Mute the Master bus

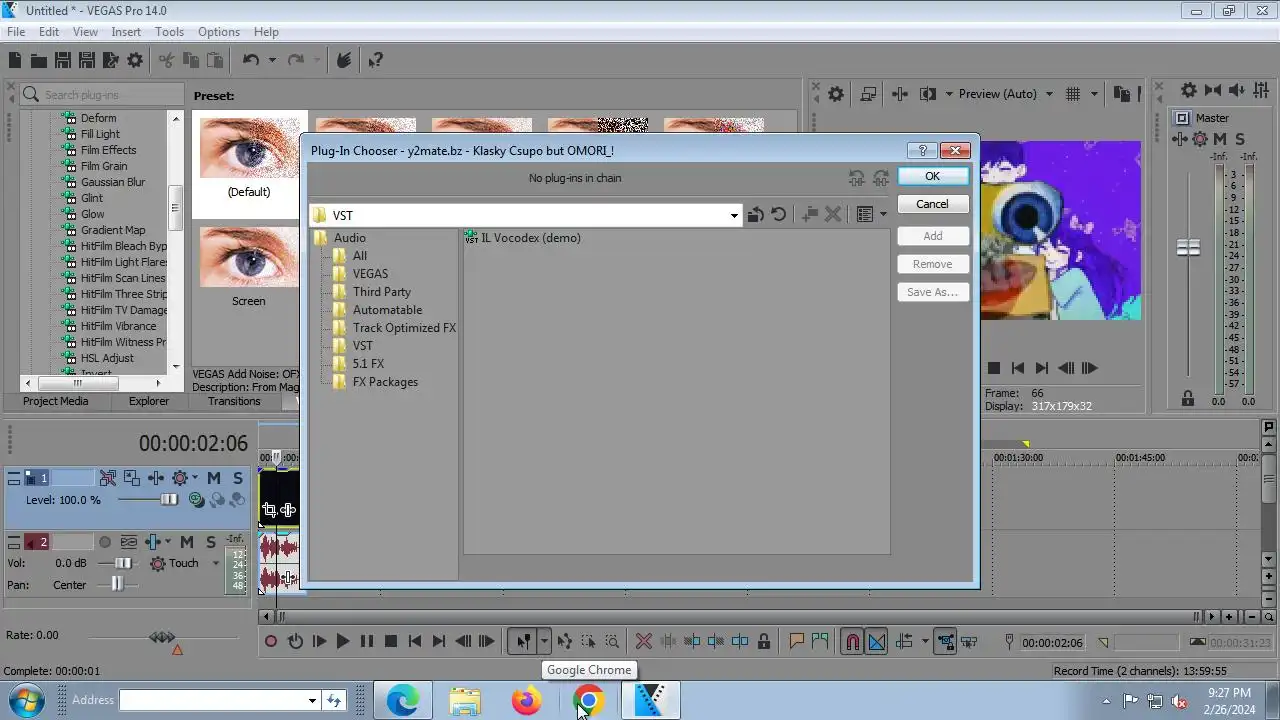(1221, 139)
